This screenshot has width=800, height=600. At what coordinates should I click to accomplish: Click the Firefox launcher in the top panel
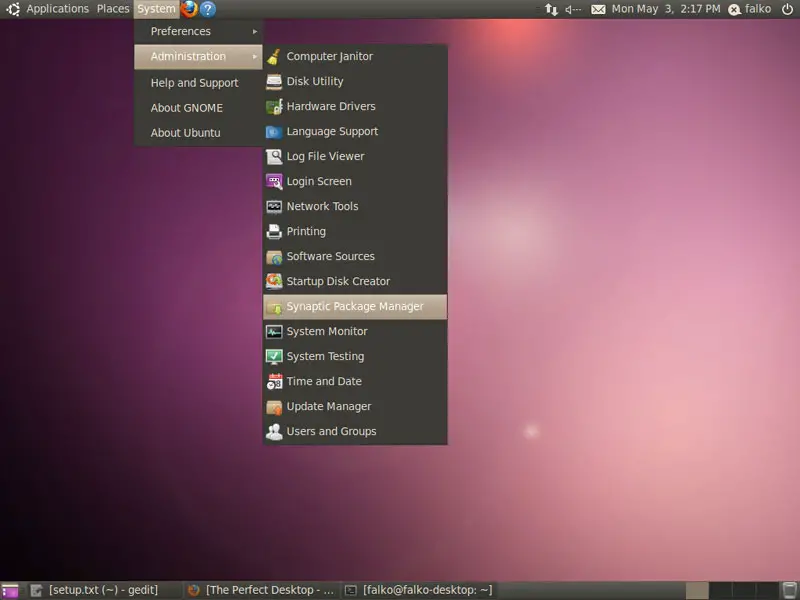coord(189,9)
